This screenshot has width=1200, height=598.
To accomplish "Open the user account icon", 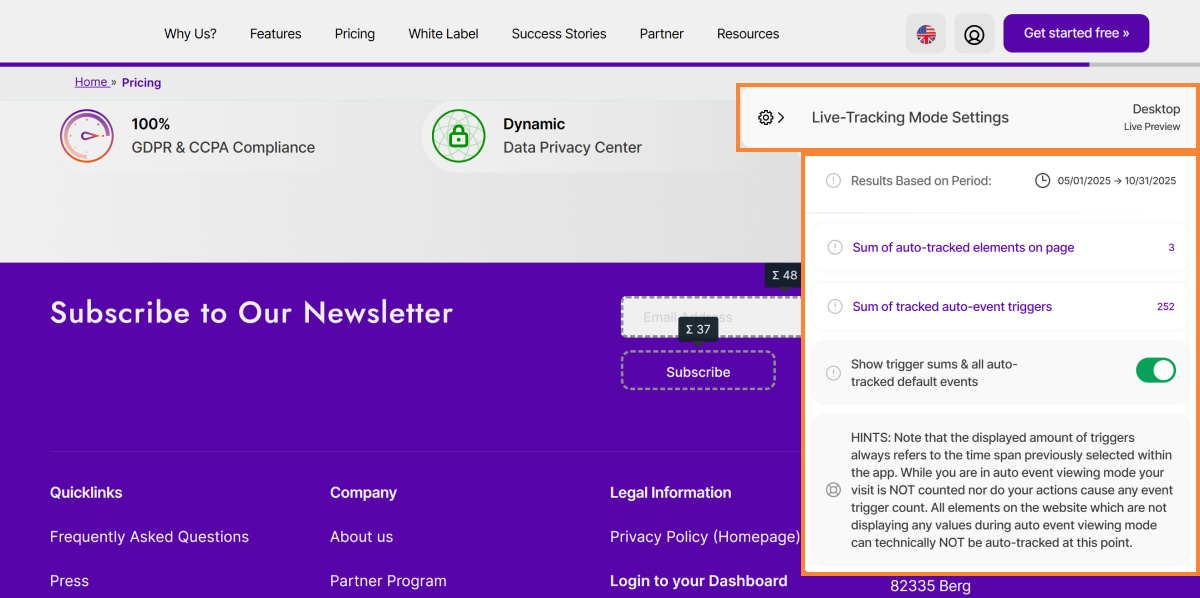I will coord(973,34).
